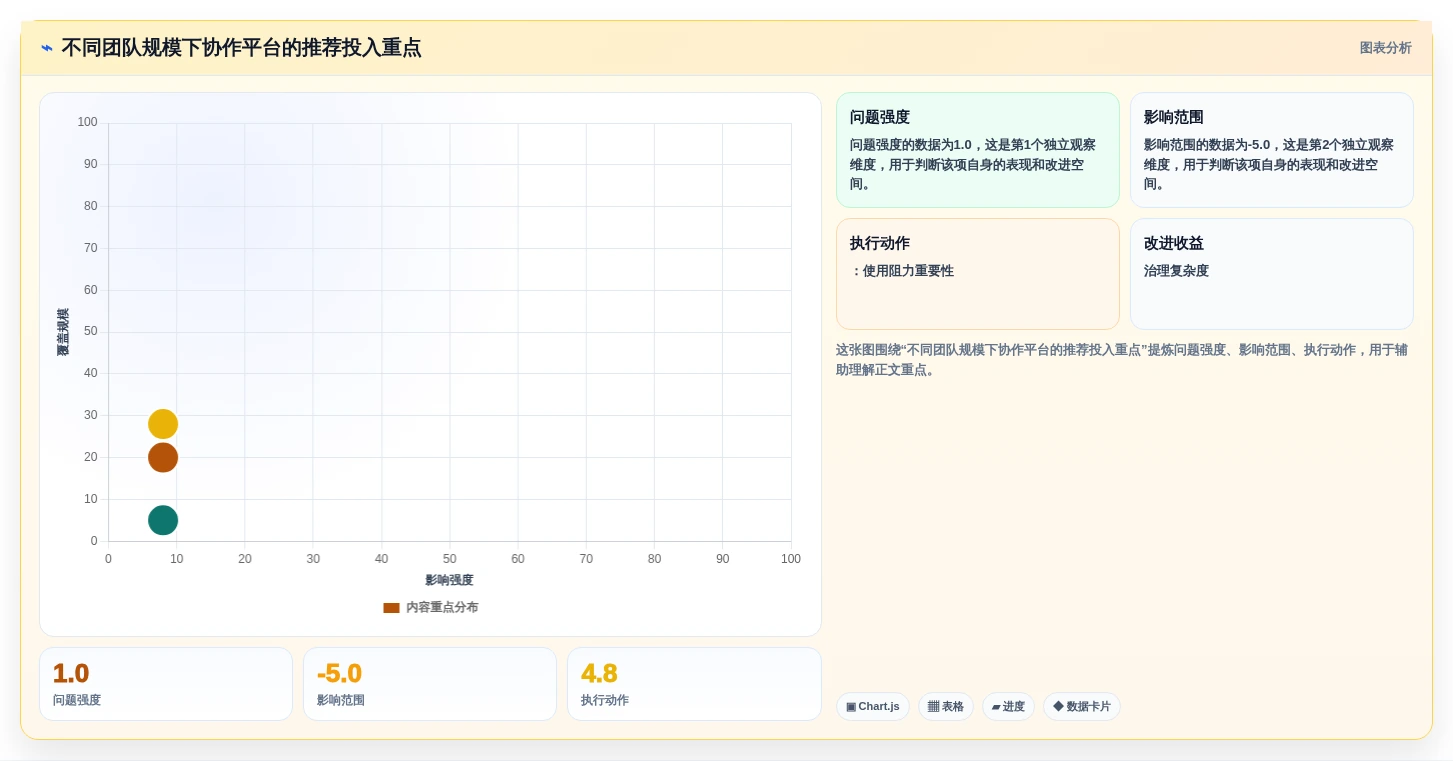The height and width of the screenshot is (761, 1453).
Task: Click the Chart.js tag
Action: click(873, 706)
